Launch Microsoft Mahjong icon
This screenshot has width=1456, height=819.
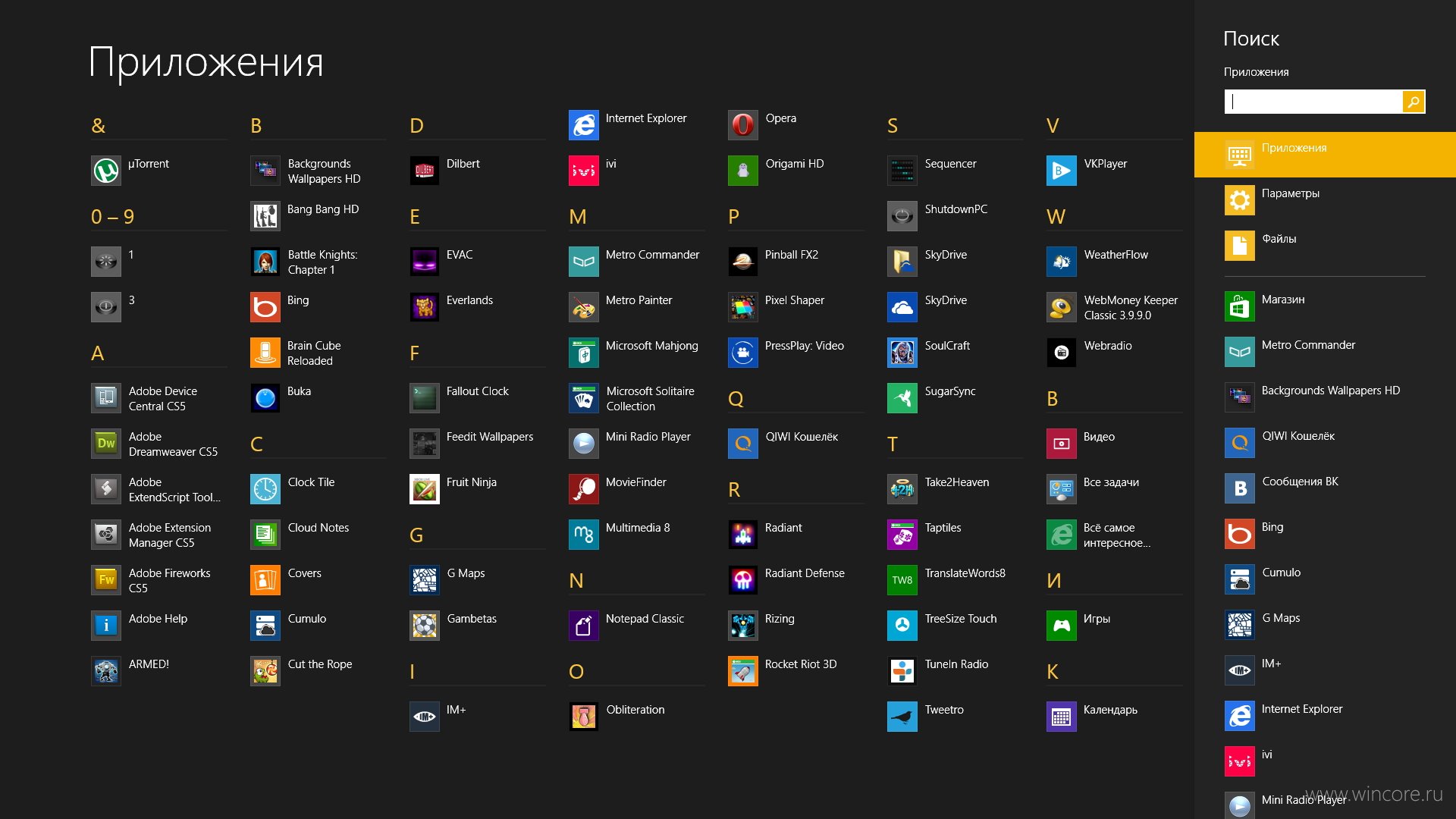click(x=584, y=353)
